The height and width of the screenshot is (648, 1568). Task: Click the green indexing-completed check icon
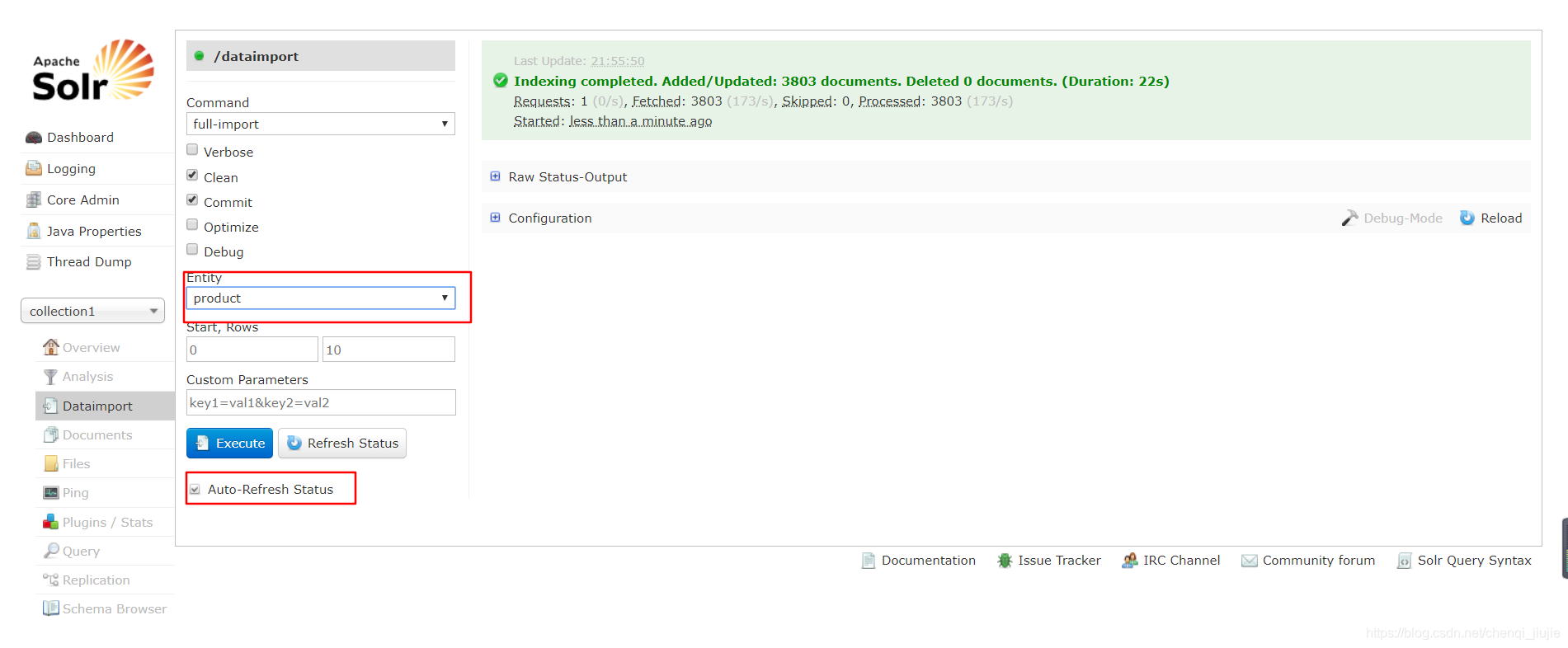point(501,81)
